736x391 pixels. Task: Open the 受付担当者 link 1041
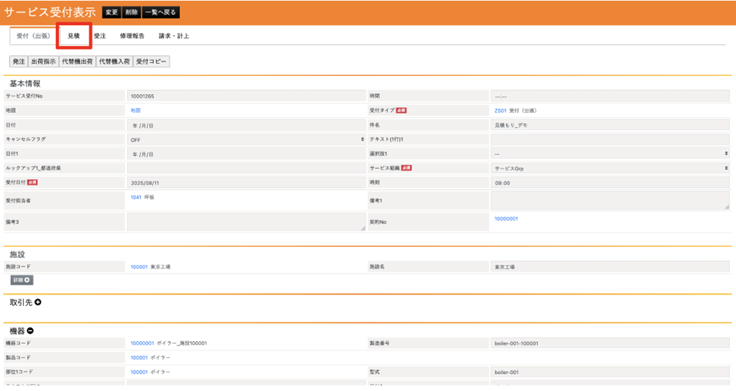tap(136, 197)
